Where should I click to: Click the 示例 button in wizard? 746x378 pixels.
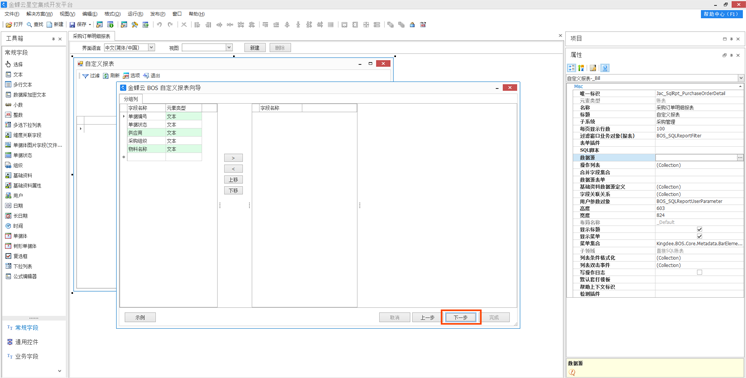click(x=140, y=317)
